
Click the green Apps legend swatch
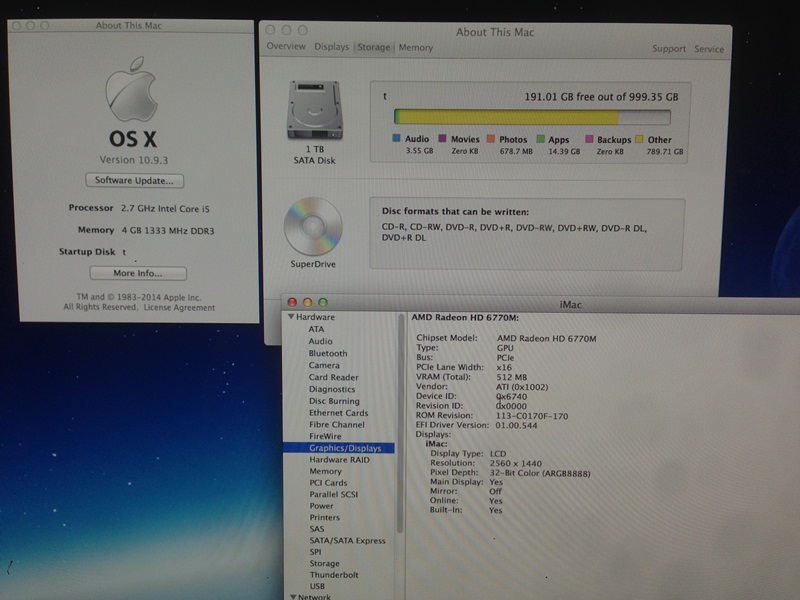coord(540,139)
